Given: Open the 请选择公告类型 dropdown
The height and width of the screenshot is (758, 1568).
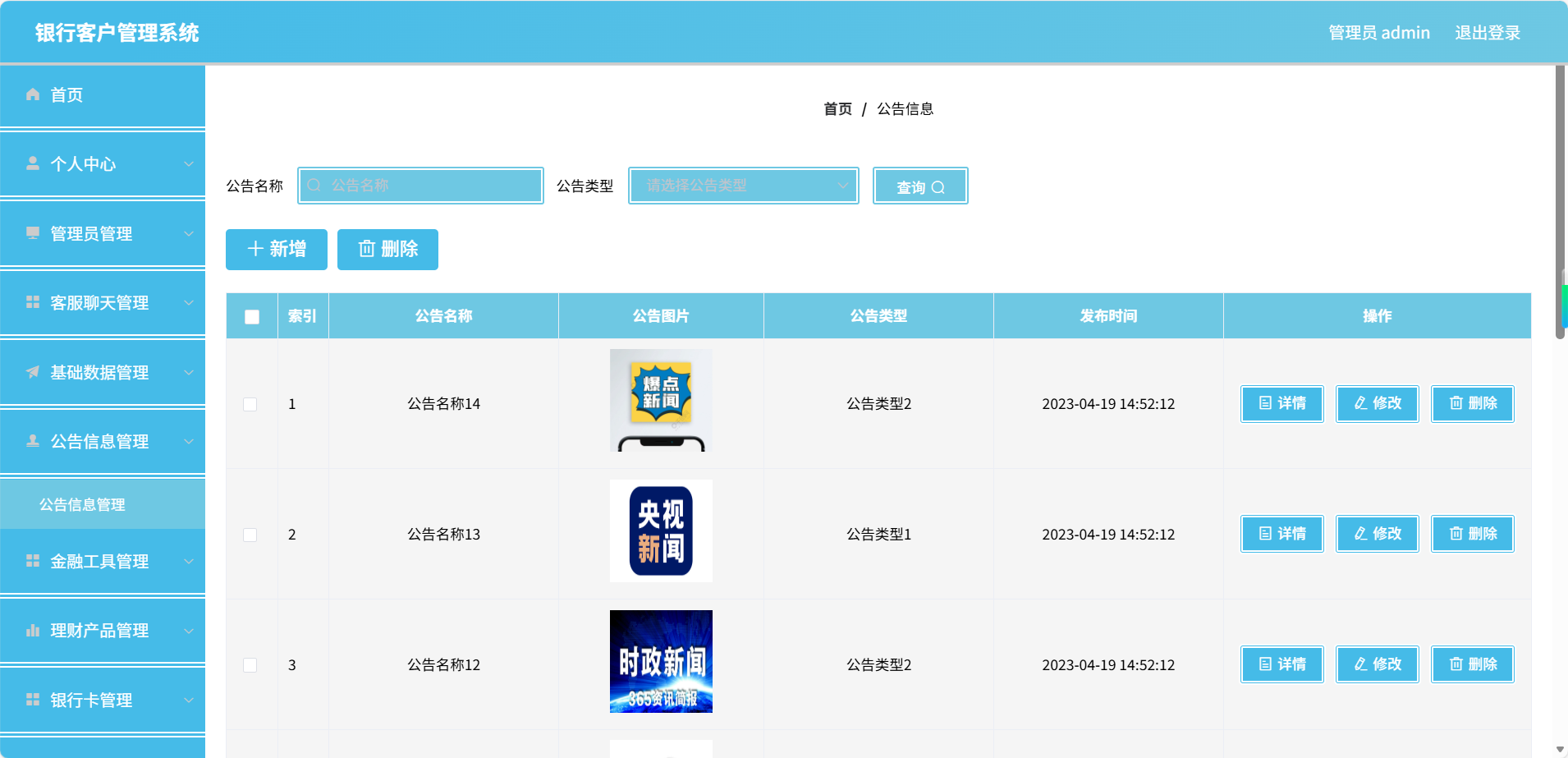Looking at the screenshot, I should click(744, 186).
